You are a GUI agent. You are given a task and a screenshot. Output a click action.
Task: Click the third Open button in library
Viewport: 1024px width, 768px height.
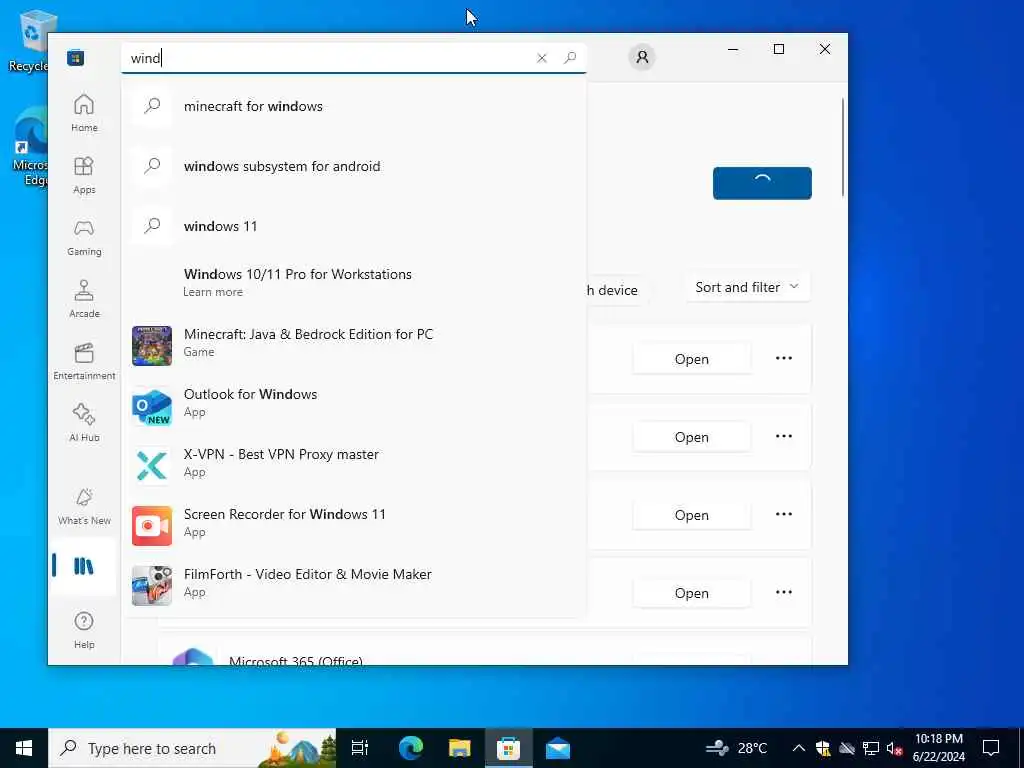[x=692, y=515]
